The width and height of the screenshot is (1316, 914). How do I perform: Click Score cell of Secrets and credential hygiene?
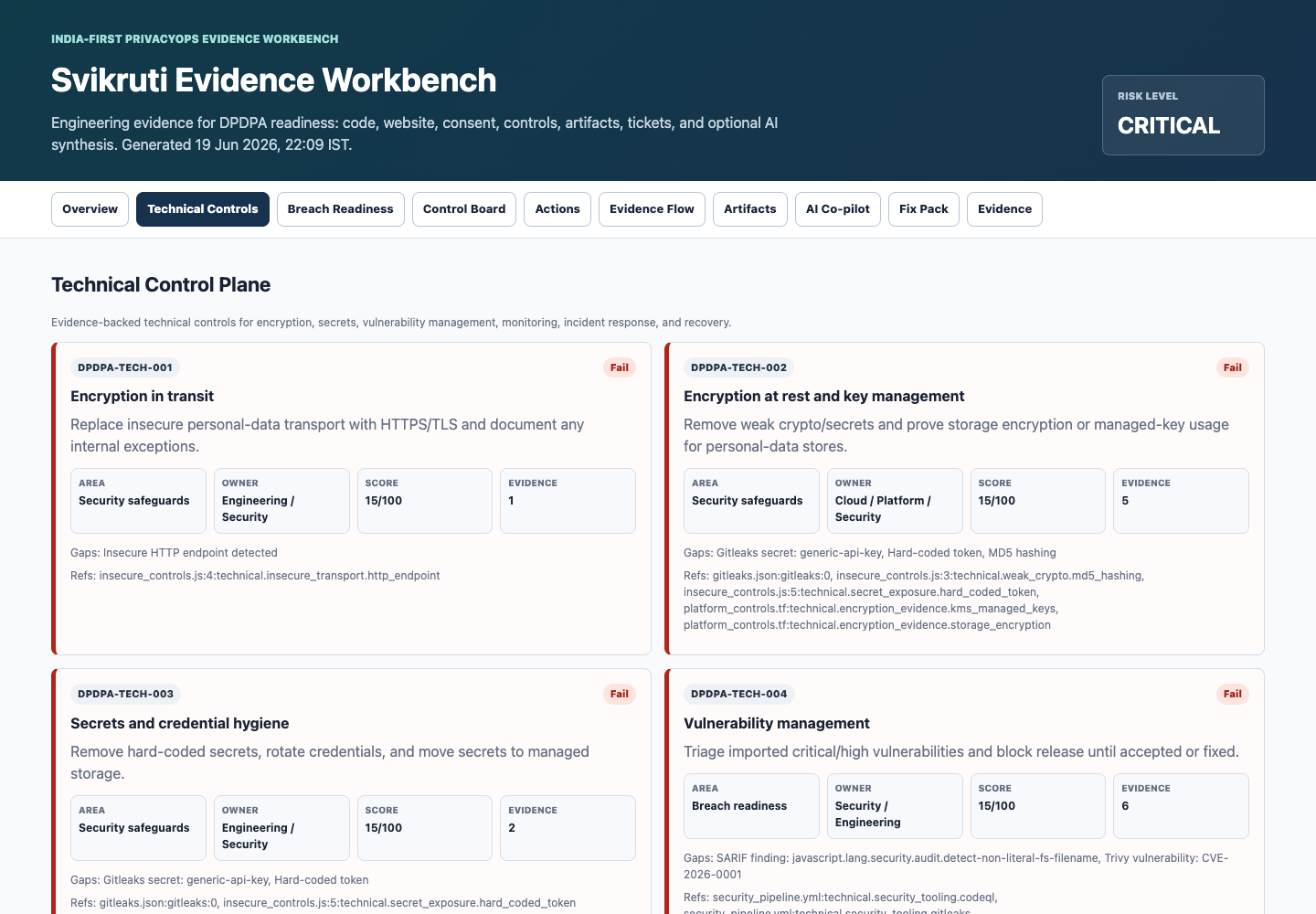click(425, 828)
